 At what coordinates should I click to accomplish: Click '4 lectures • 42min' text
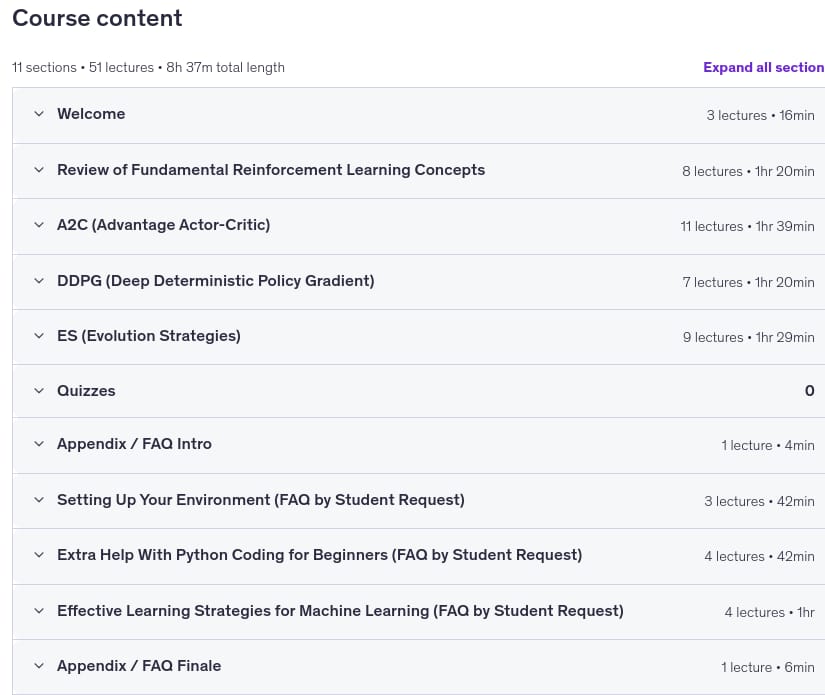(x=759, y=556)
